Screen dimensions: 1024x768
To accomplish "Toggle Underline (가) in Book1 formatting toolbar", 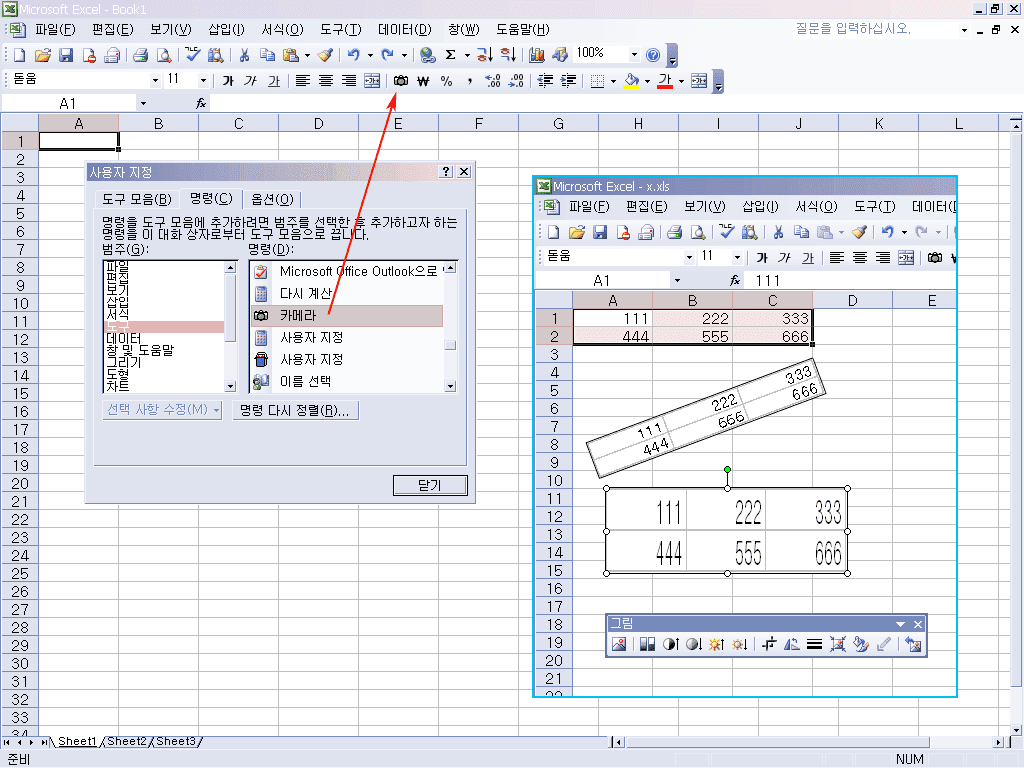I will tap(274, 81).
